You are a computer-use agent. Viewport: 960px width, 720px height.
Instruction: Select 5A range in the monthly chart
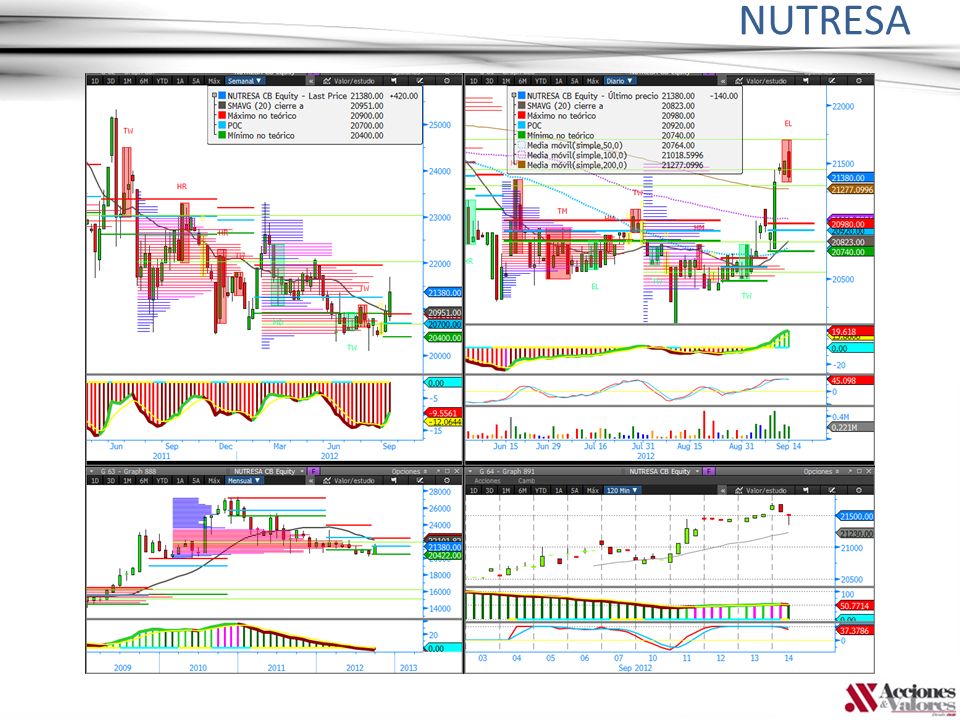pos(196,481)
